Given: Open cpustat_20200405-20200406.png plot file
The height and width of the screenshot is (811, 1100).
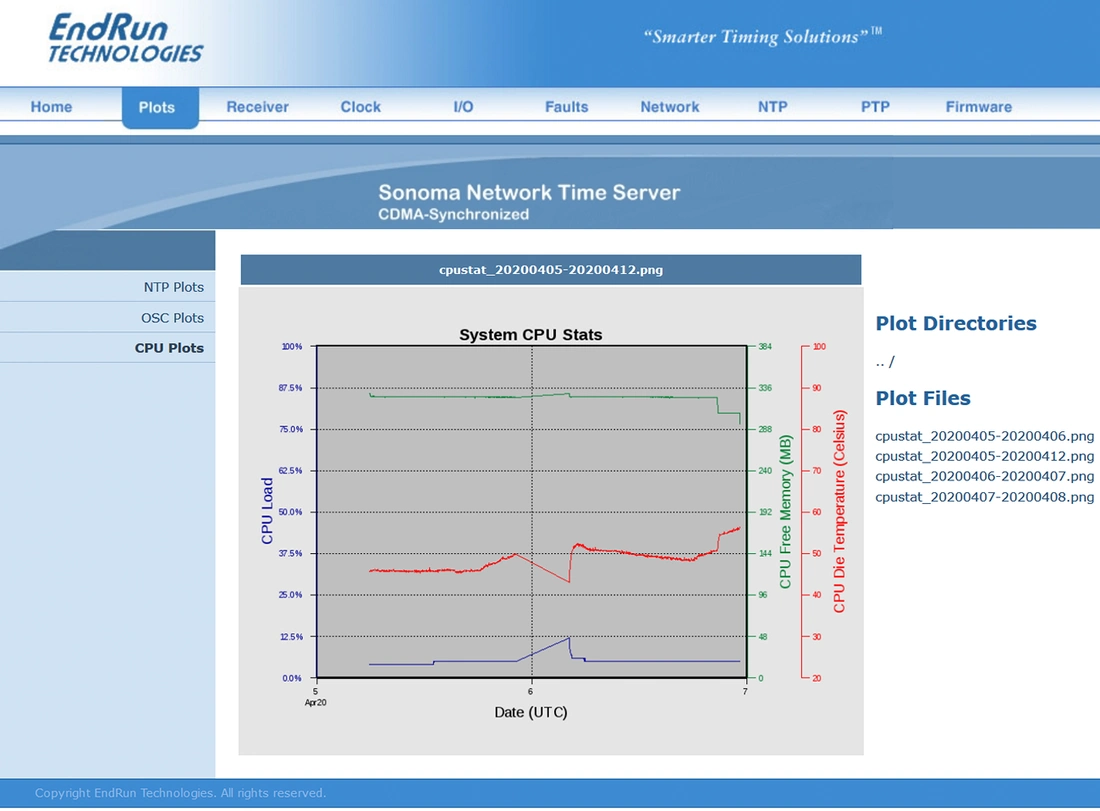Looking at the screenshot, I should coord(984,436).
